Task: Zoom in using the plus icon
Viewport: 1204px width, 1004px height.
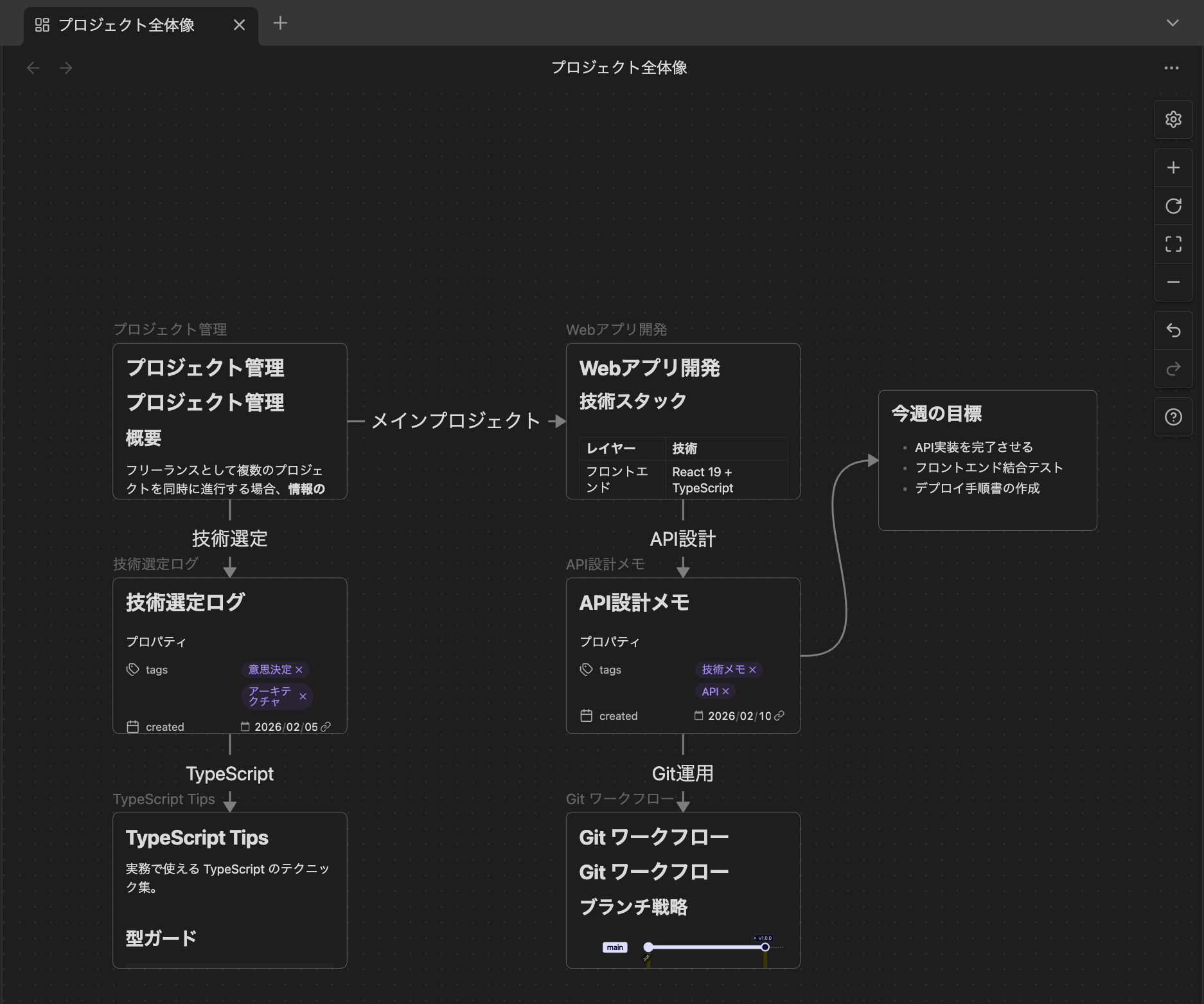Action: coord(1173,168)
